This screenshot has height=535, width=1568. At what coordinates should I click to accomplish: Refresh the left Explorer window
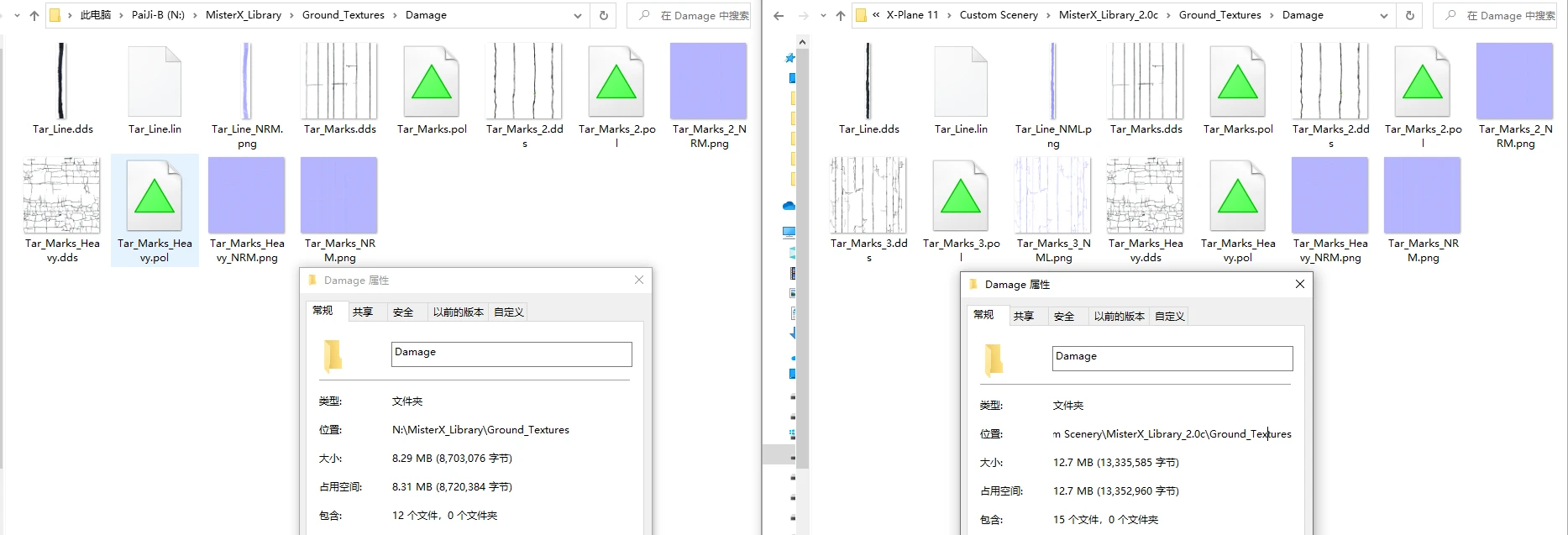pos(603,15)
